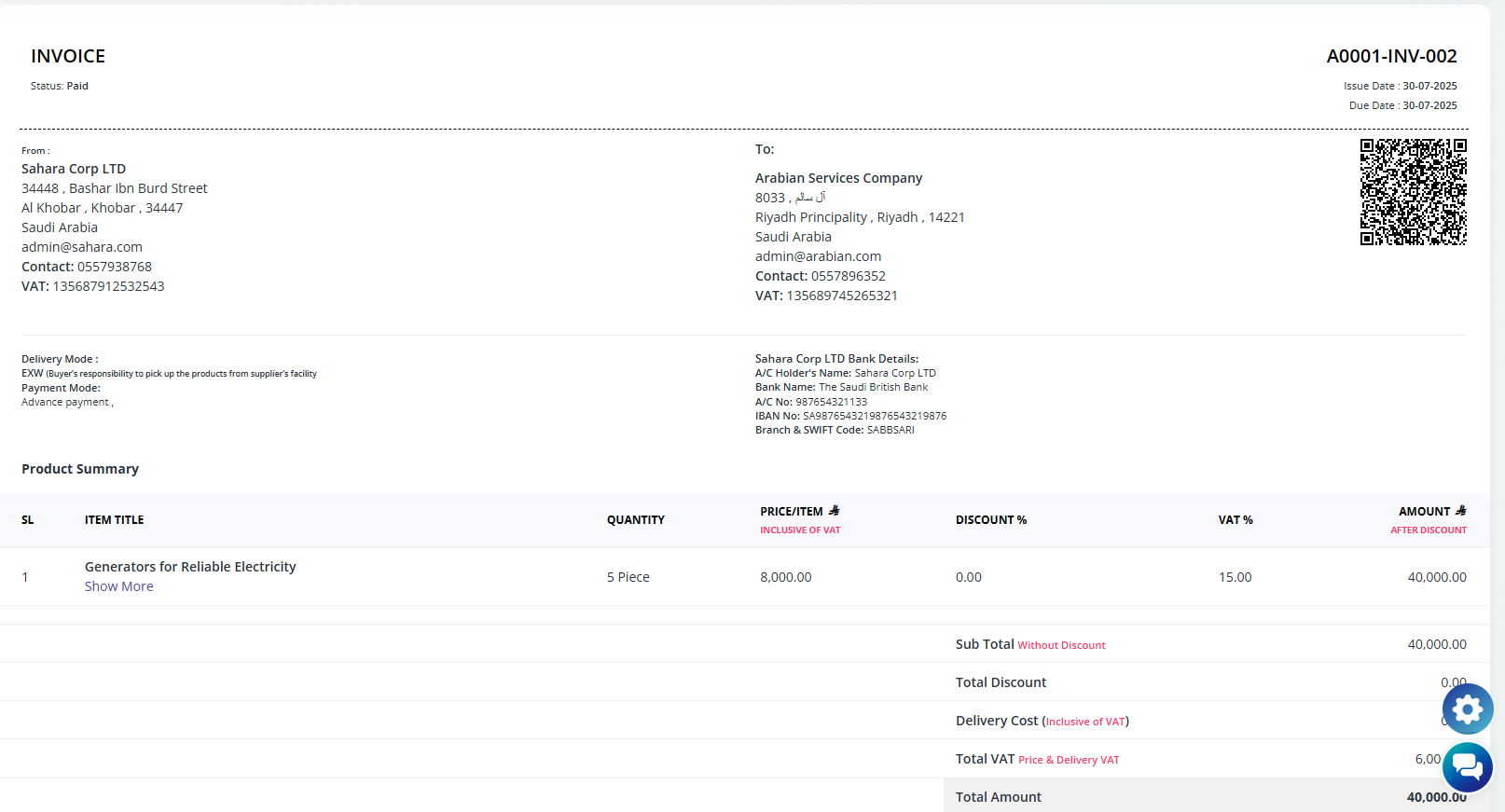Click the EXW delivery mode description
The width and height of the screenshot is (1505, 812).
pyautogui.click(x=169, y=374)
